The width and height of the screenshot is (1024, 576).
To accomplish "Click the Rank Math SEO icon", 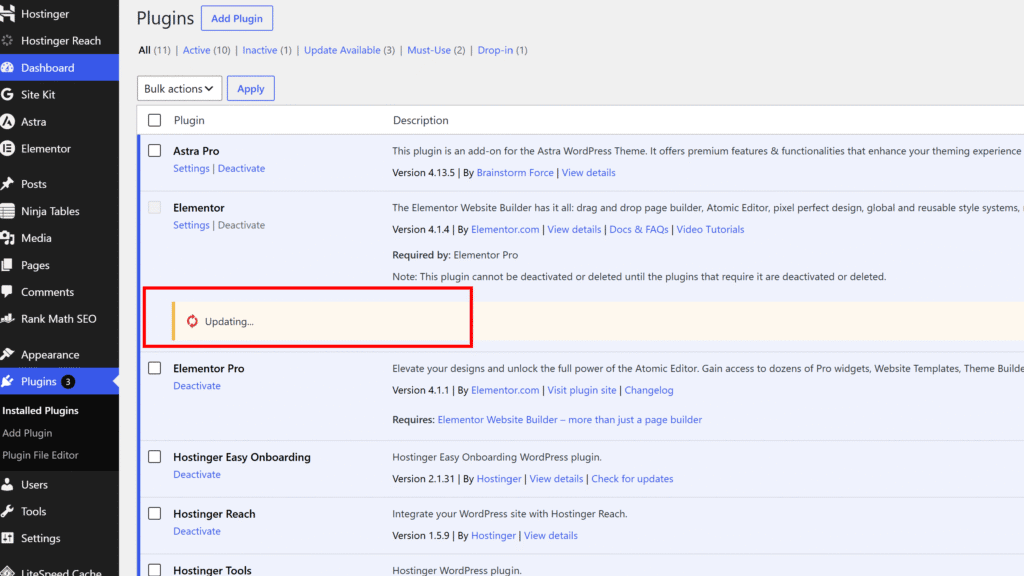I will coord(7,319).
